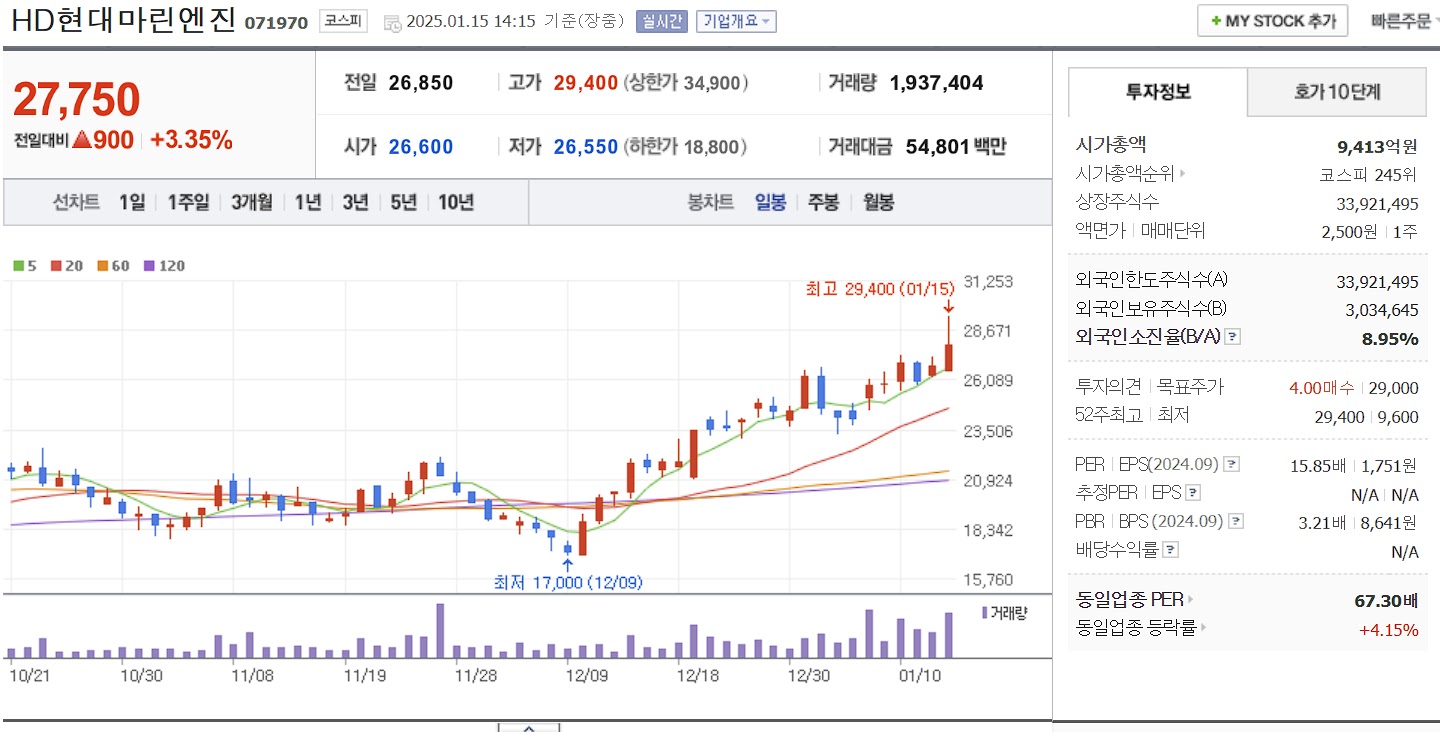Image resolution: width=1440 pixels, height=732 pixels.
Task: Select the 일봉 candle chart
Action: coord(770,202)
